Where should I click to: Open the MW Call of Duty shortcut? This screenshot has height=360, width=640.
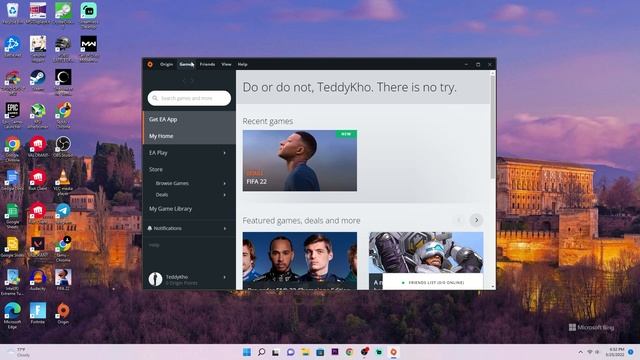[89, 48]
